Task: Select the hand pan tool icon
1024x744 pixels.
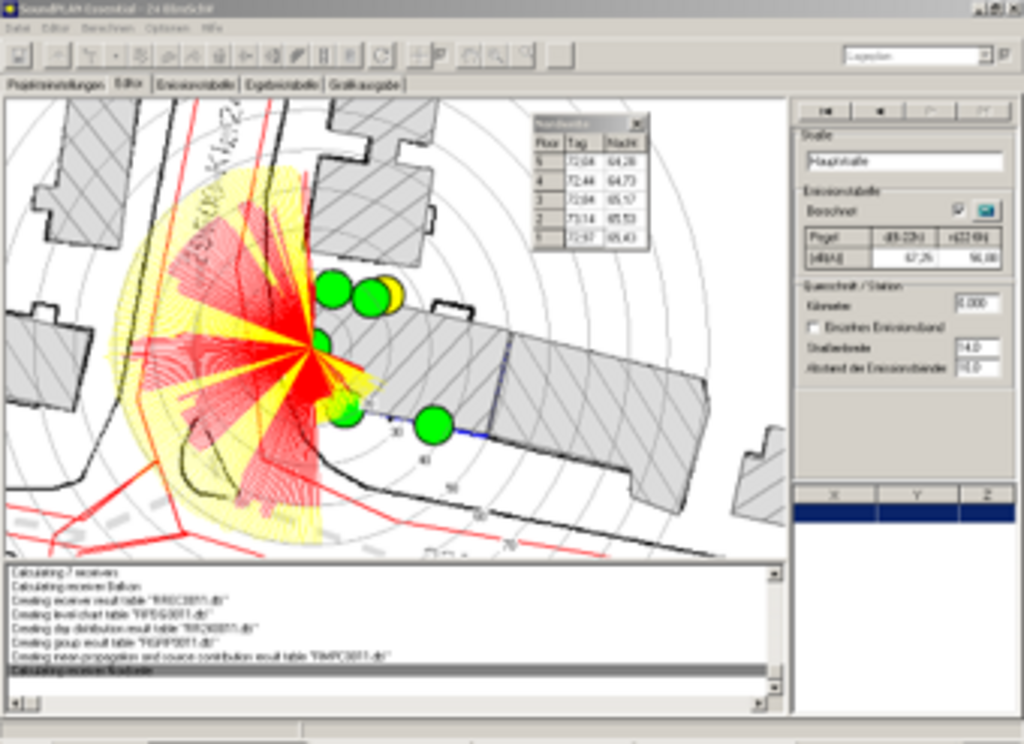Action: point(469,56)
